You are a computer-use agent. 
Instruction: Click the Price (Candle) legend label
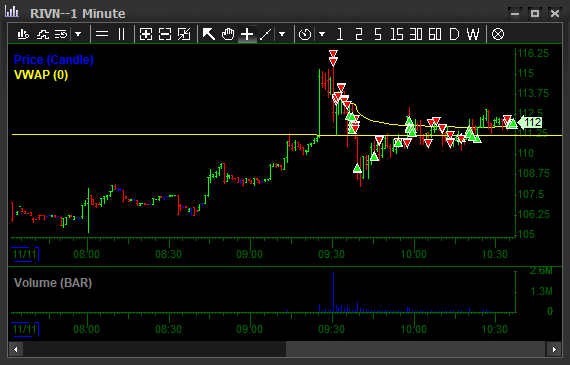click(53, 60)
